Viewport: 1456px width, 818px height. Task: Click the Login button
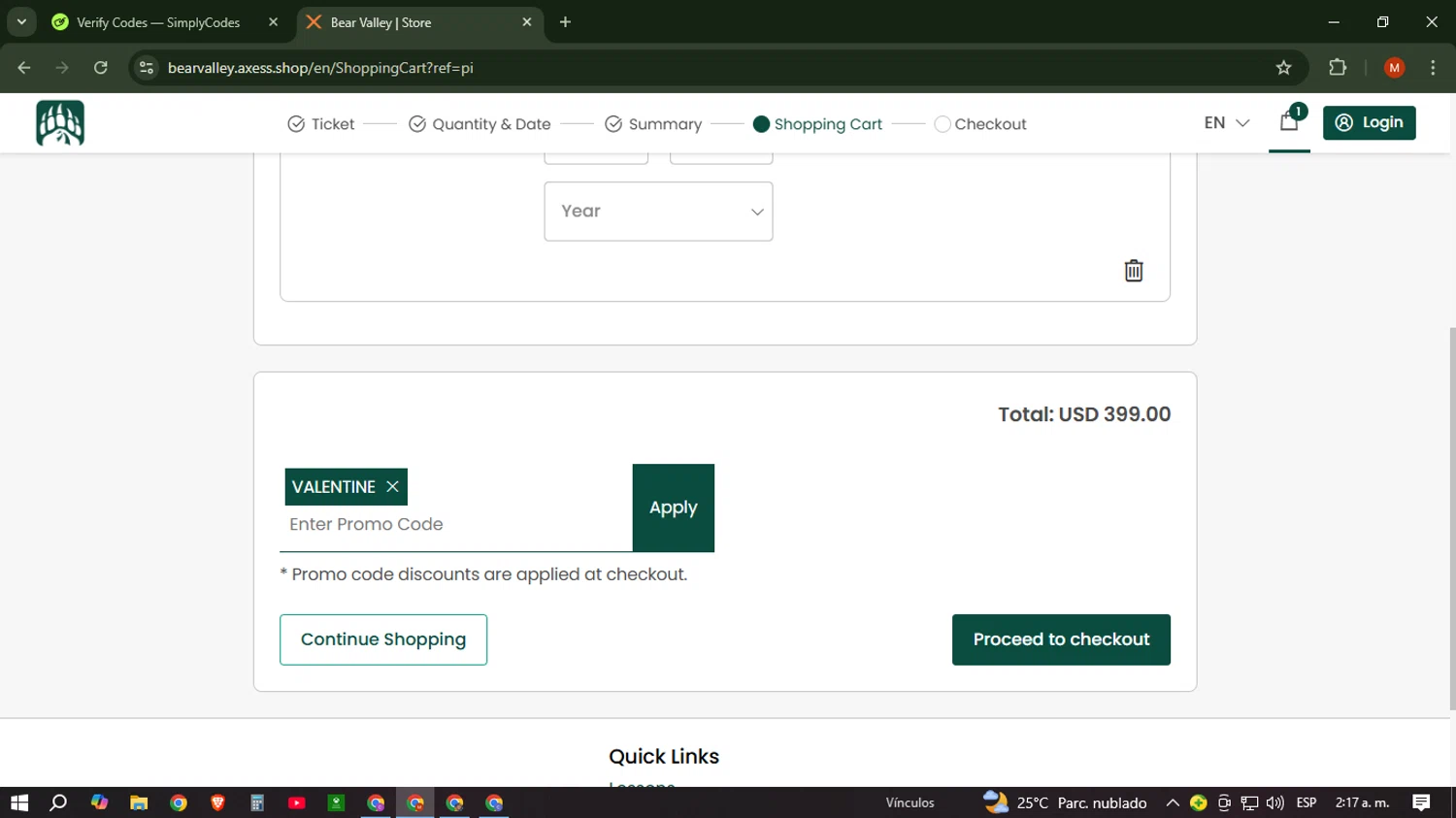(x=1370, y=123)
